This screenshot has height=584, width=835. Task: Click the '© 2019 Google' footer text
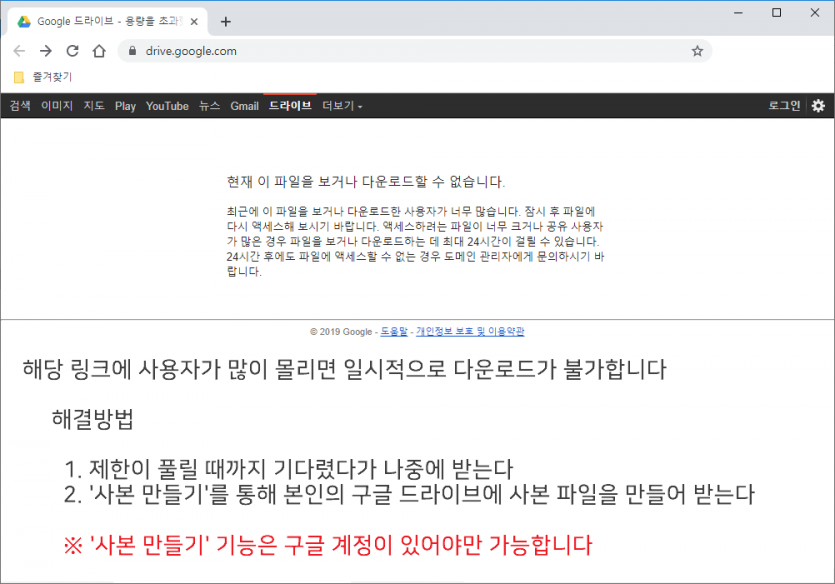tap(341, 332)
